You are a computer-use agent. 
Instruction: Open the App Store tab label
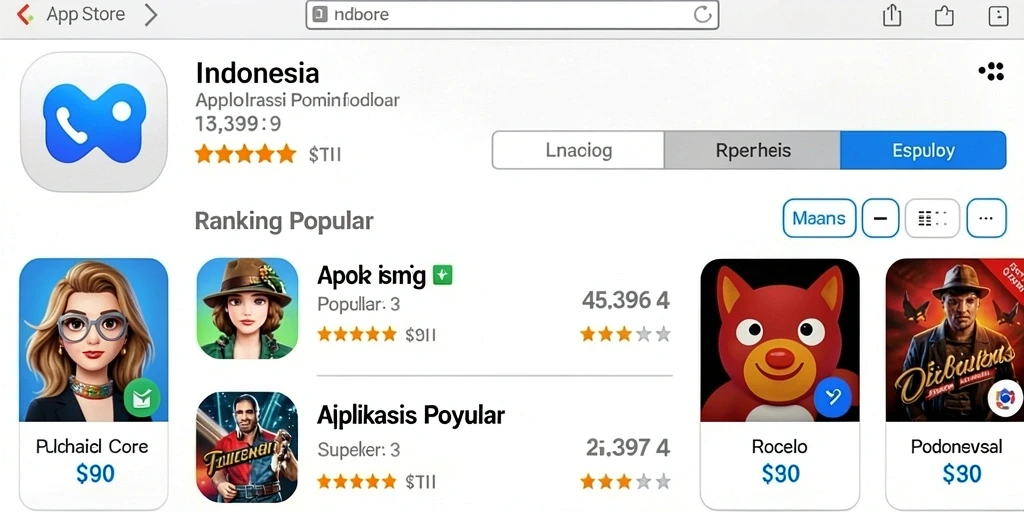point(86,14)
